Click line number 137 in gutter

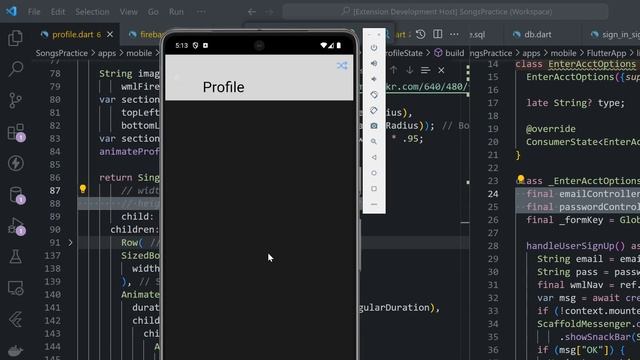point(52,256)
